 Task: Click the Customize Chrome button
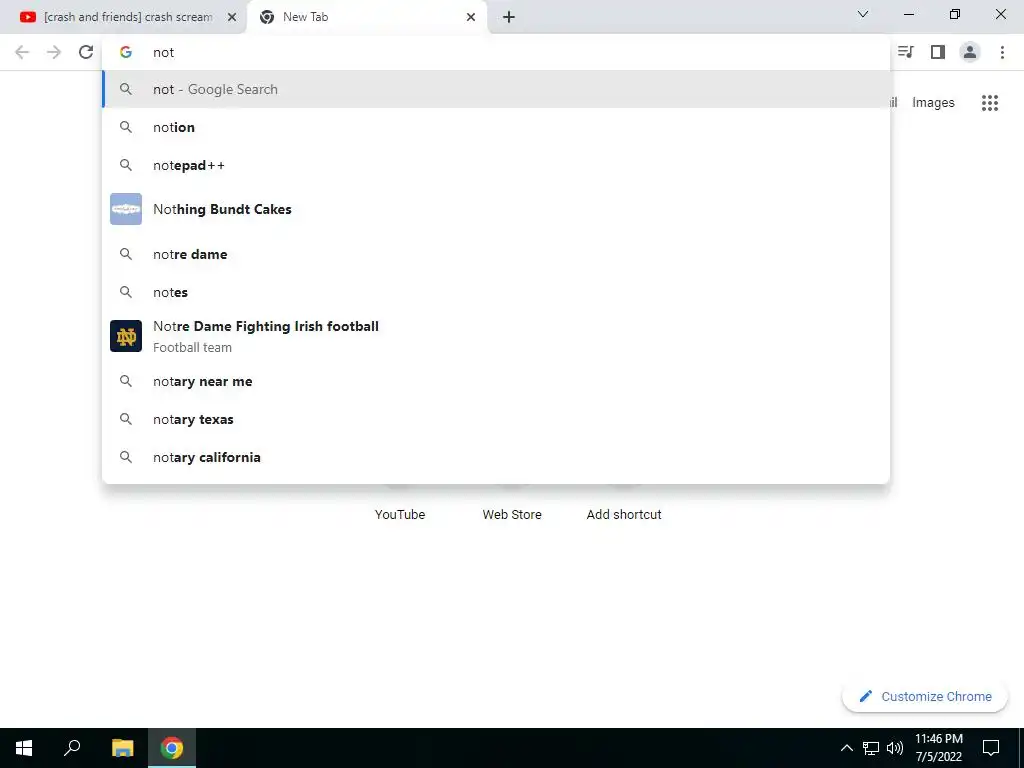click(x=925, y=696)
